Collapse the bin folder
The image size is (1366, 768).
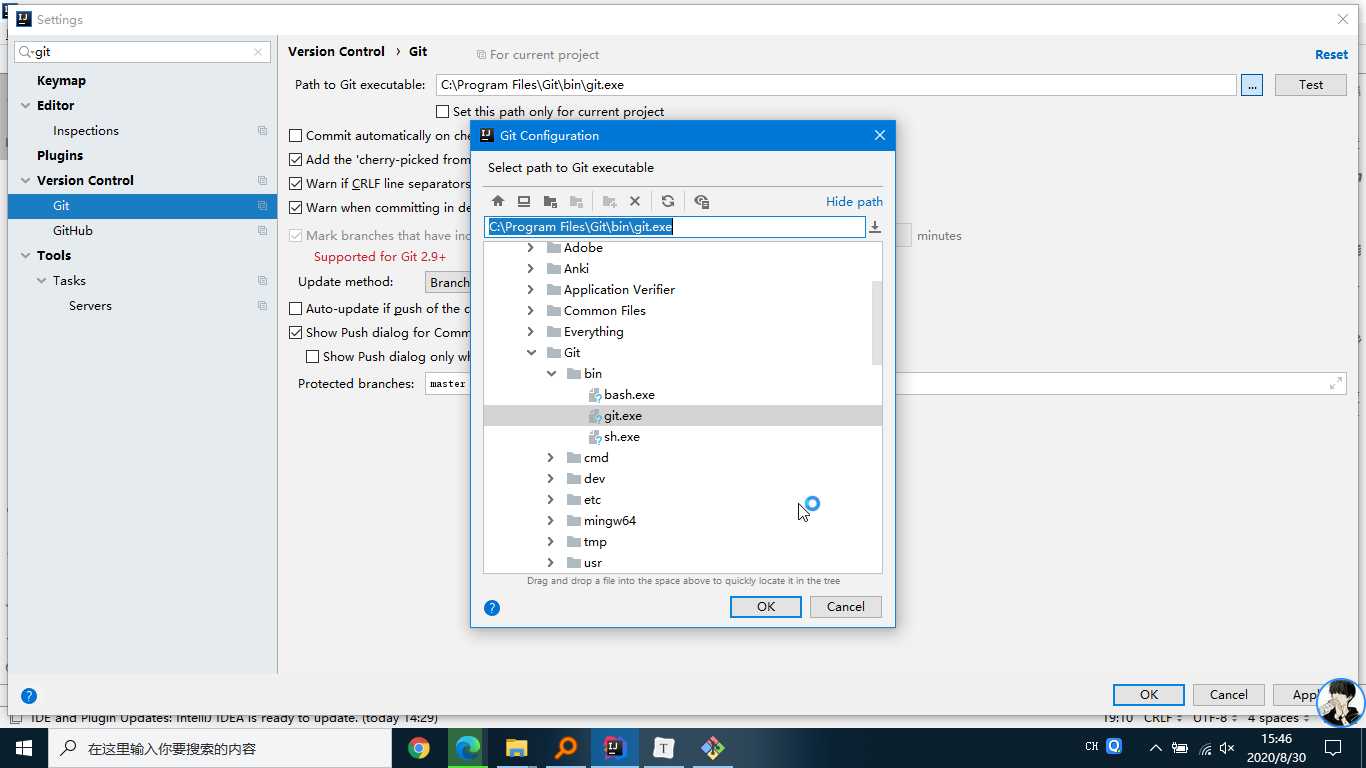point(551,374)
